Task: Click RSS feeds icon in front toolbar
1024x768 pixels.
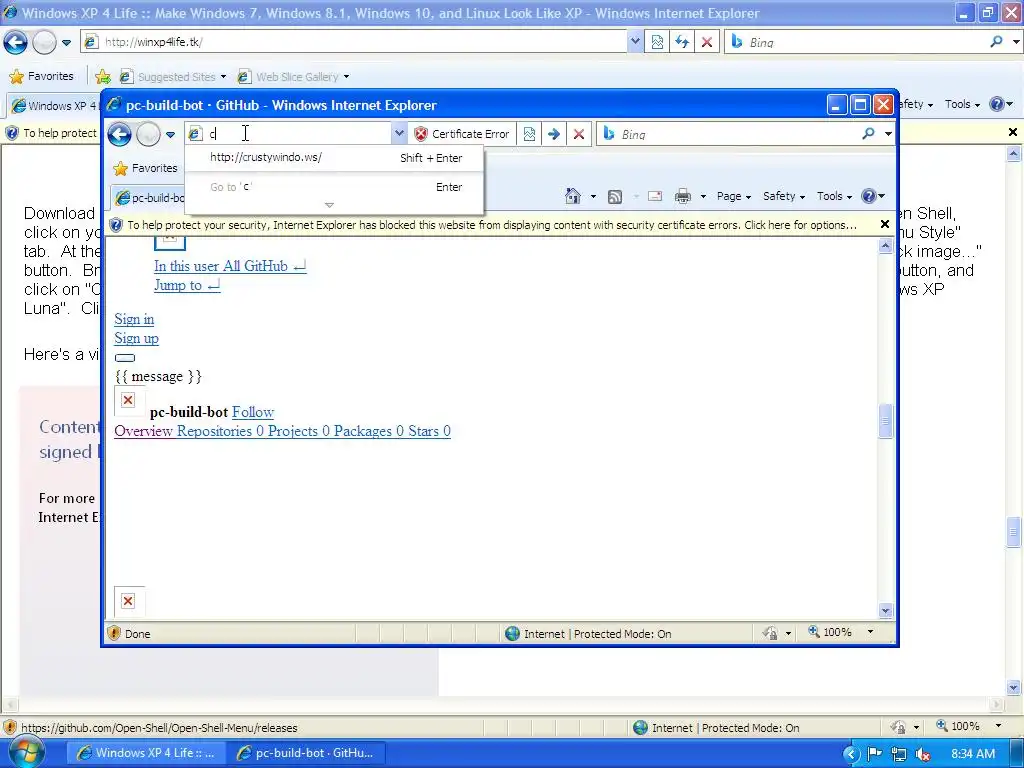Action: coord(615,196)
